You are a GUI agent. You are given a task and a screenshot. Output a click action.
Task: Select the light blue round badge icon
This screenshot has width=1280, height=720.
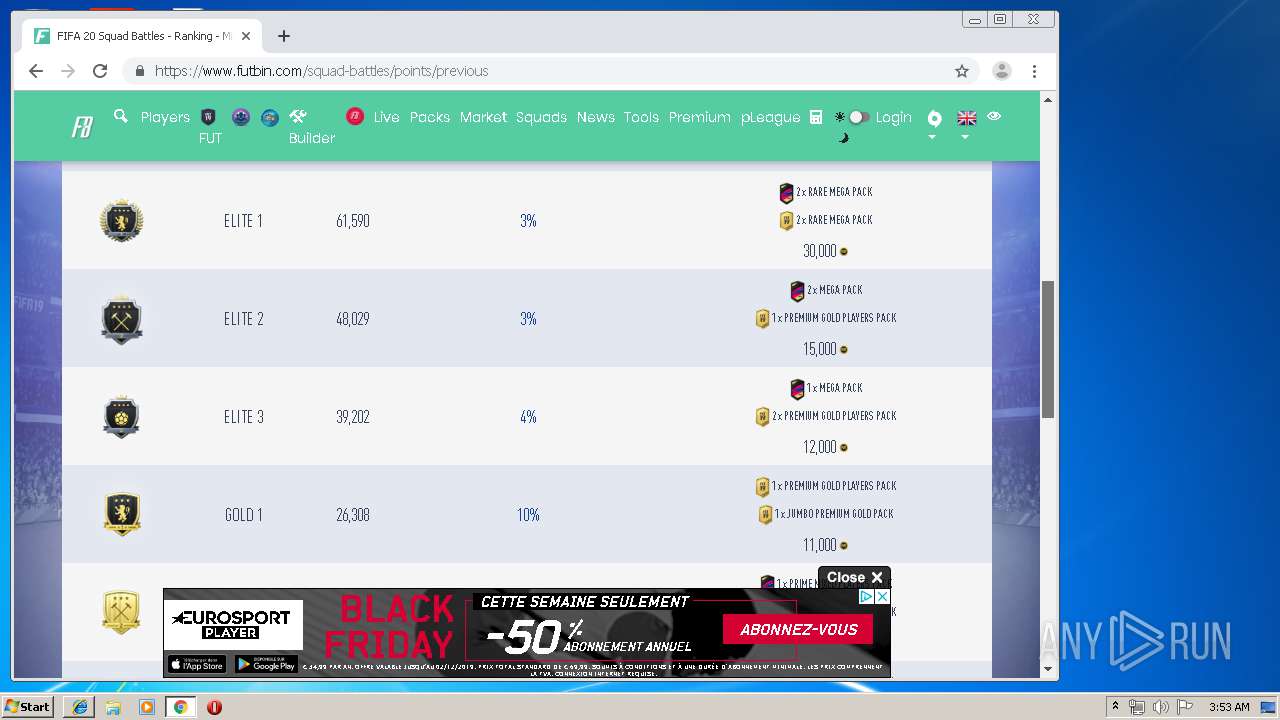(270, 117)
